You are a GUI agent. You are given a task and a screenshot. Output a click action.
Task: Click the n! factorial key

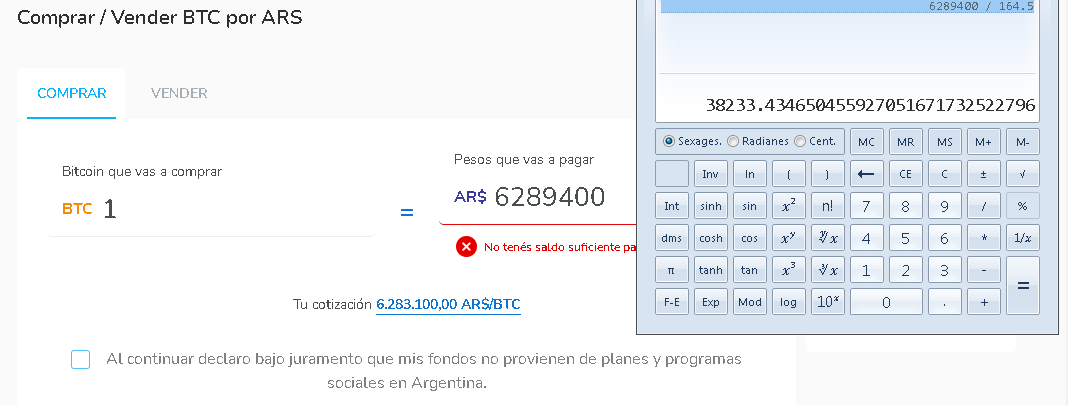[828, 206]
